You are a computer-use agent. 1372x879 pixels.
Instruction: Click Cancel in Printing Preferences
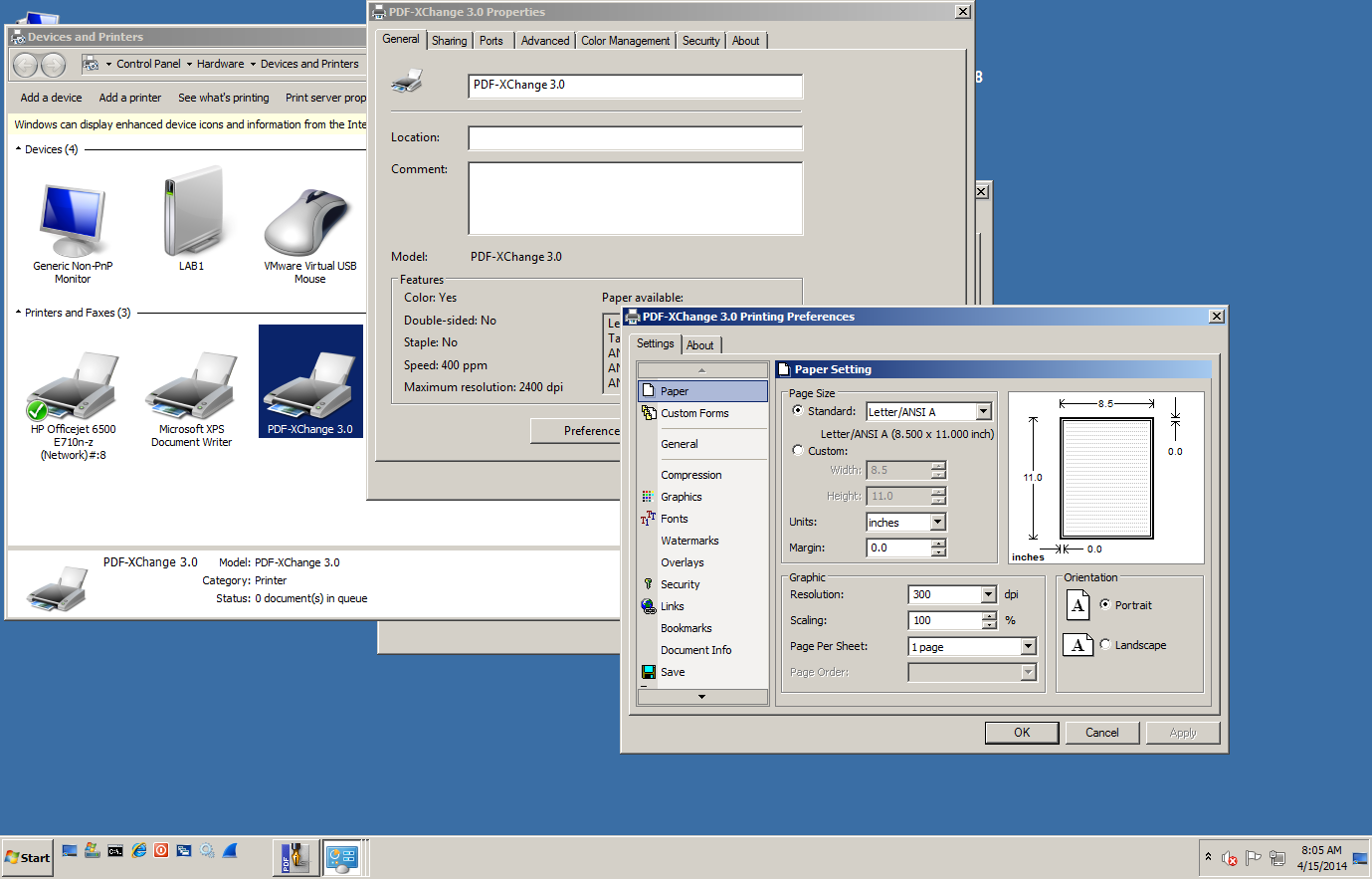[1101, 733]
